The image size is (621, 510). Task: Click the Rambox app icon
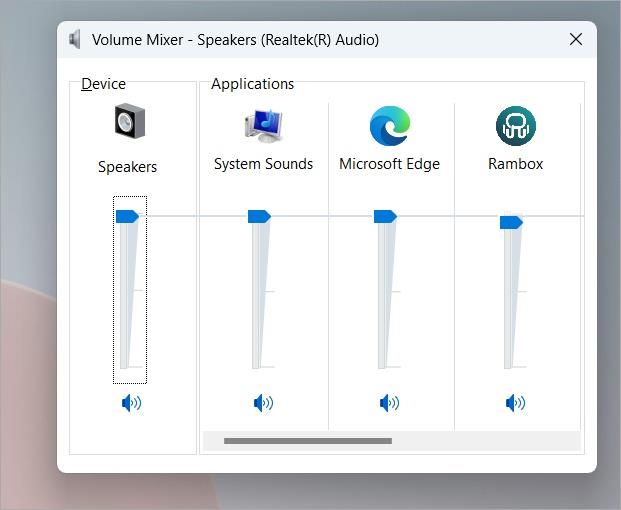pos(516,126)
